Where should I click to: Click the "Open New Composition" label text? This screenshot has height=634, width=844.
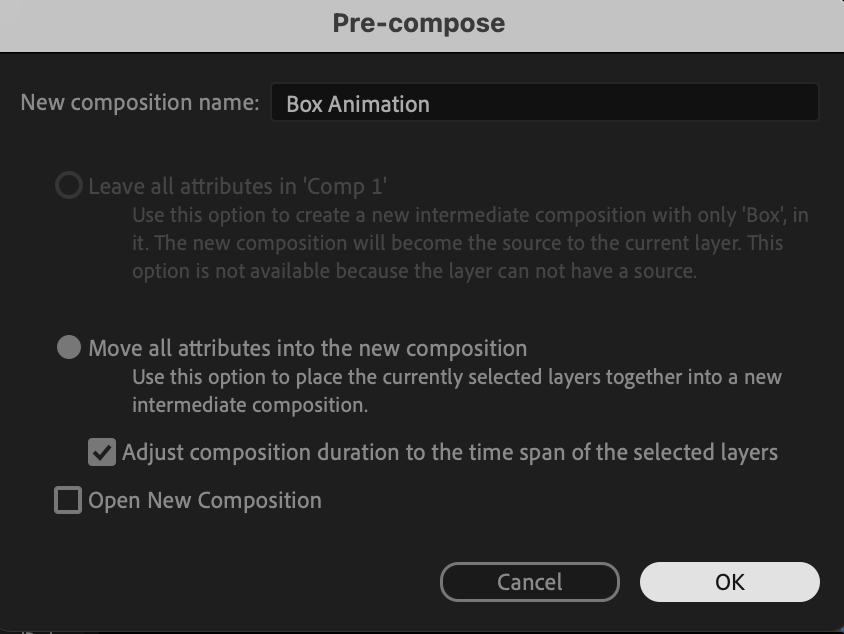[205, 500]
